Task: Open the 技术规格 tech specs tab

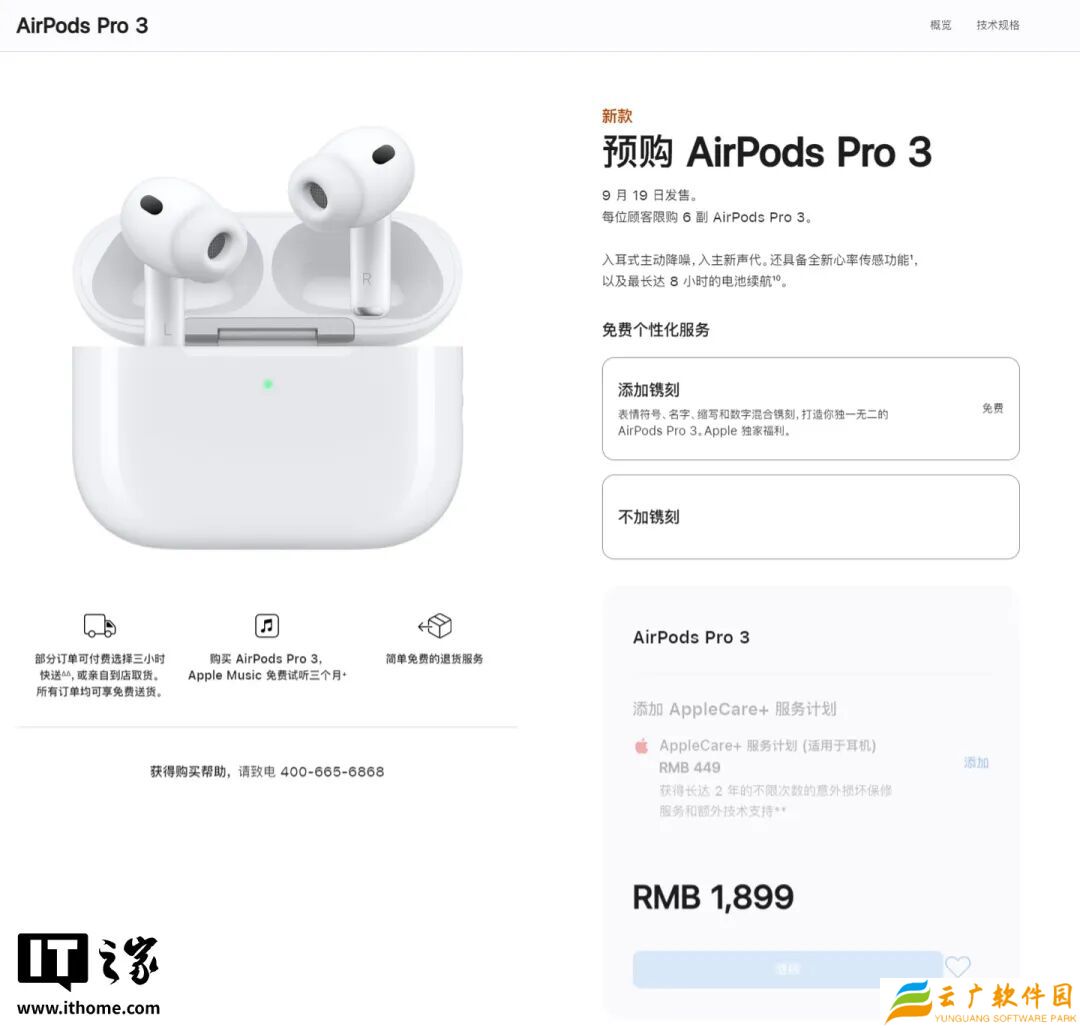Action: 998,25
